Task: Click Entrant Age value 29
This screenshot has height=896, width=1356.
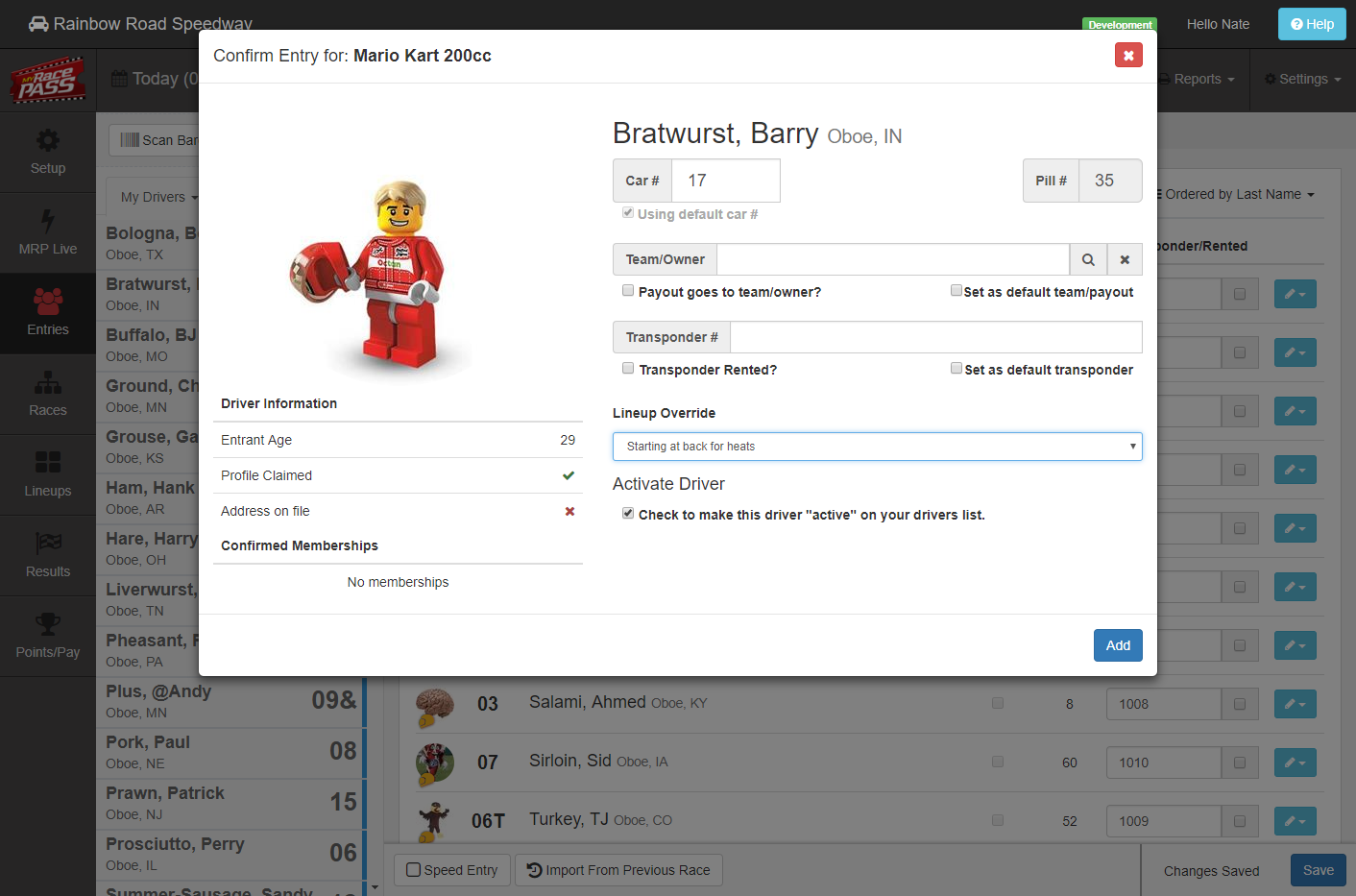Action: point(568,440)
